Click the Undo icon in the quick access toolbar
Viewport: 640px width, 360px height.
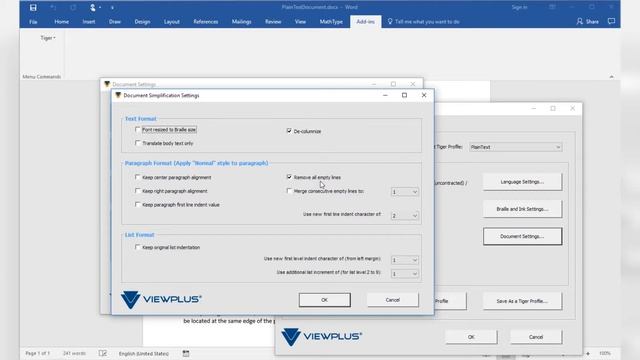(x=53, y=7)
